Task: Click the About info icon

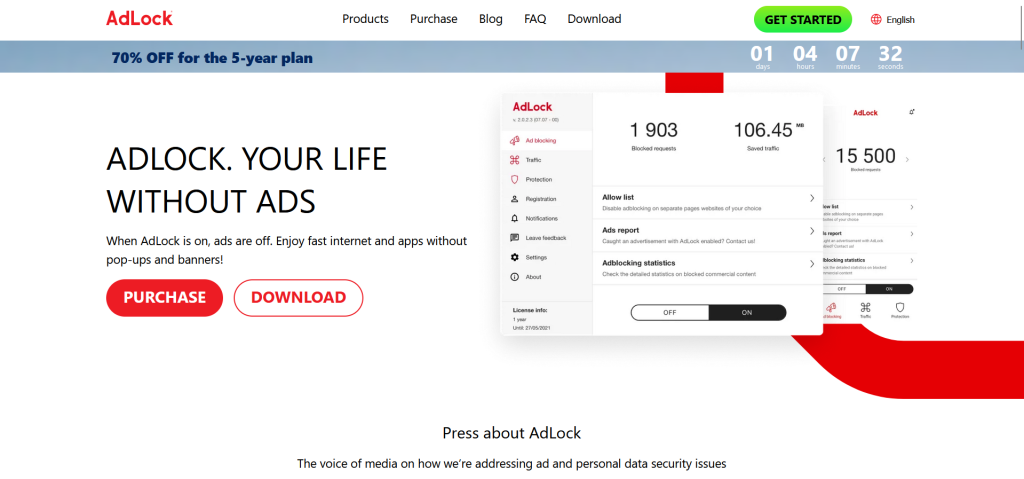Action: click(x=514, y=277)
